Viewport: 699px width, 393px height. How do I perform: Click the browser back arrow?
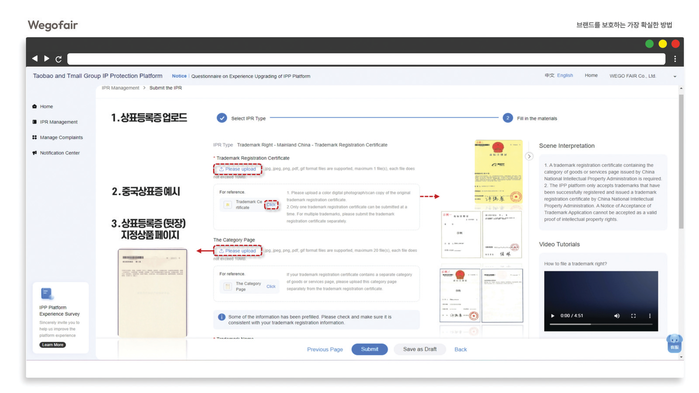pyautogui.click(x=35, y=58)
